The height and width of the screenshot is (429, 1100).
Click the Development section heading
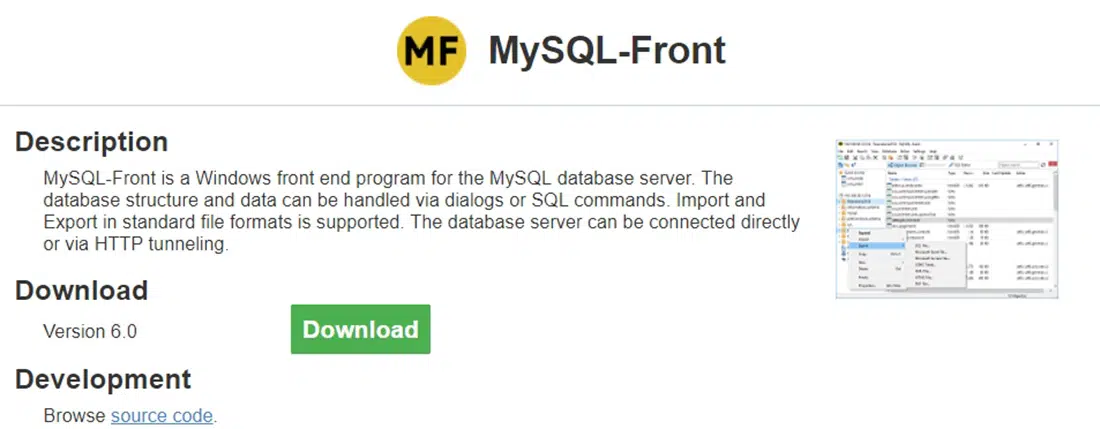coord(103,380)
